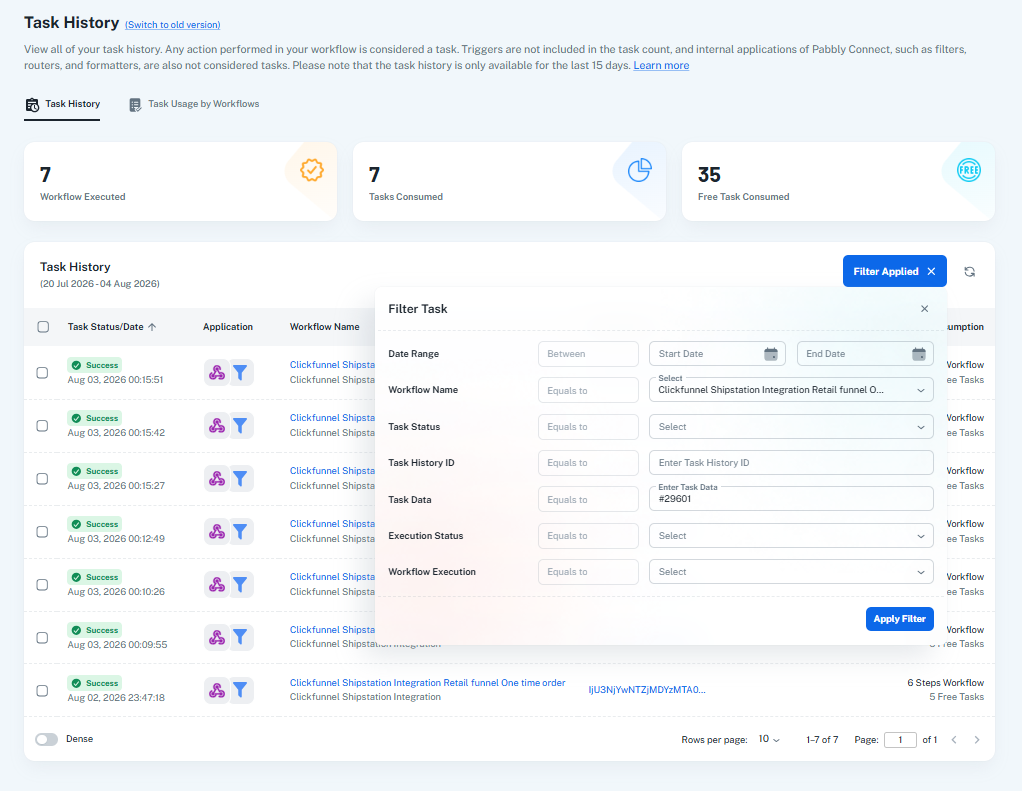Go to next page arrow

click(x=976, y=740)
